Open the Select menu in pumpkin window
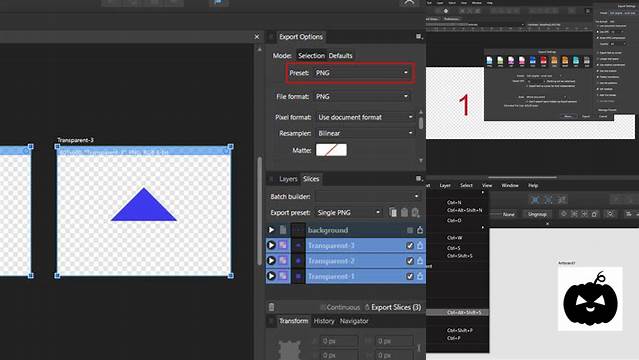The image size is (639, 360). point(466,186)
